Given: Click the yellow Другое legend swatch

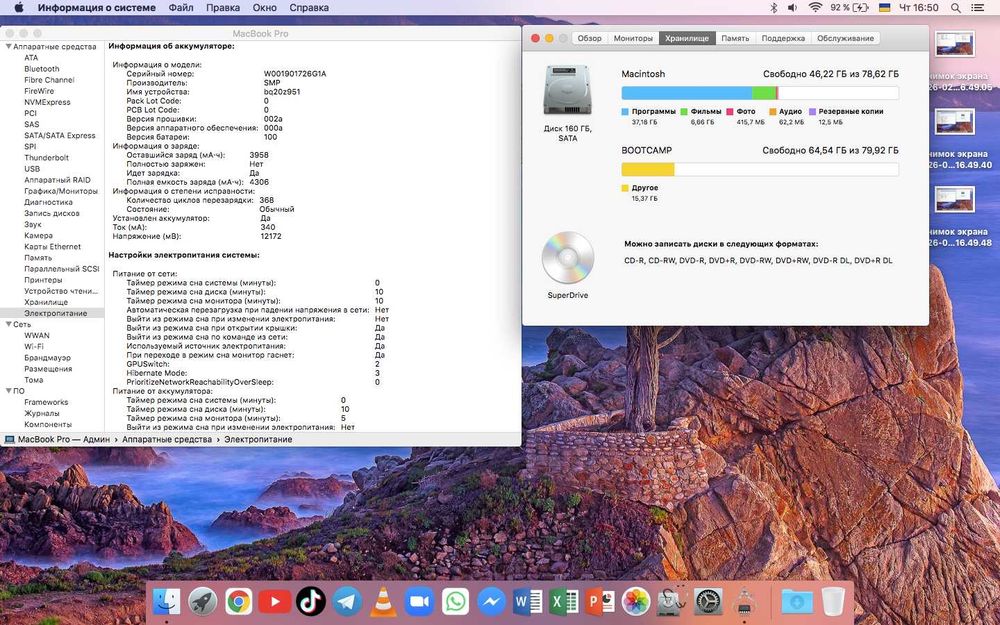Looking at the screenshot, I should [625, 188].
